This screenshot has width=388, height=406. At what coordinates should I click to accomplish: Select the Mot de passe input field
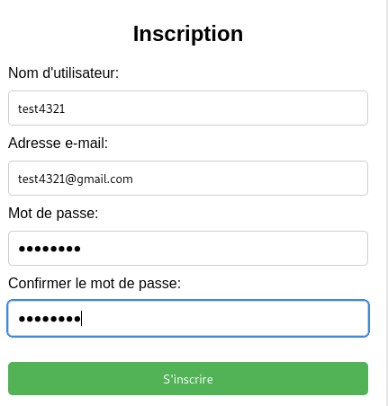pos(188,248)
